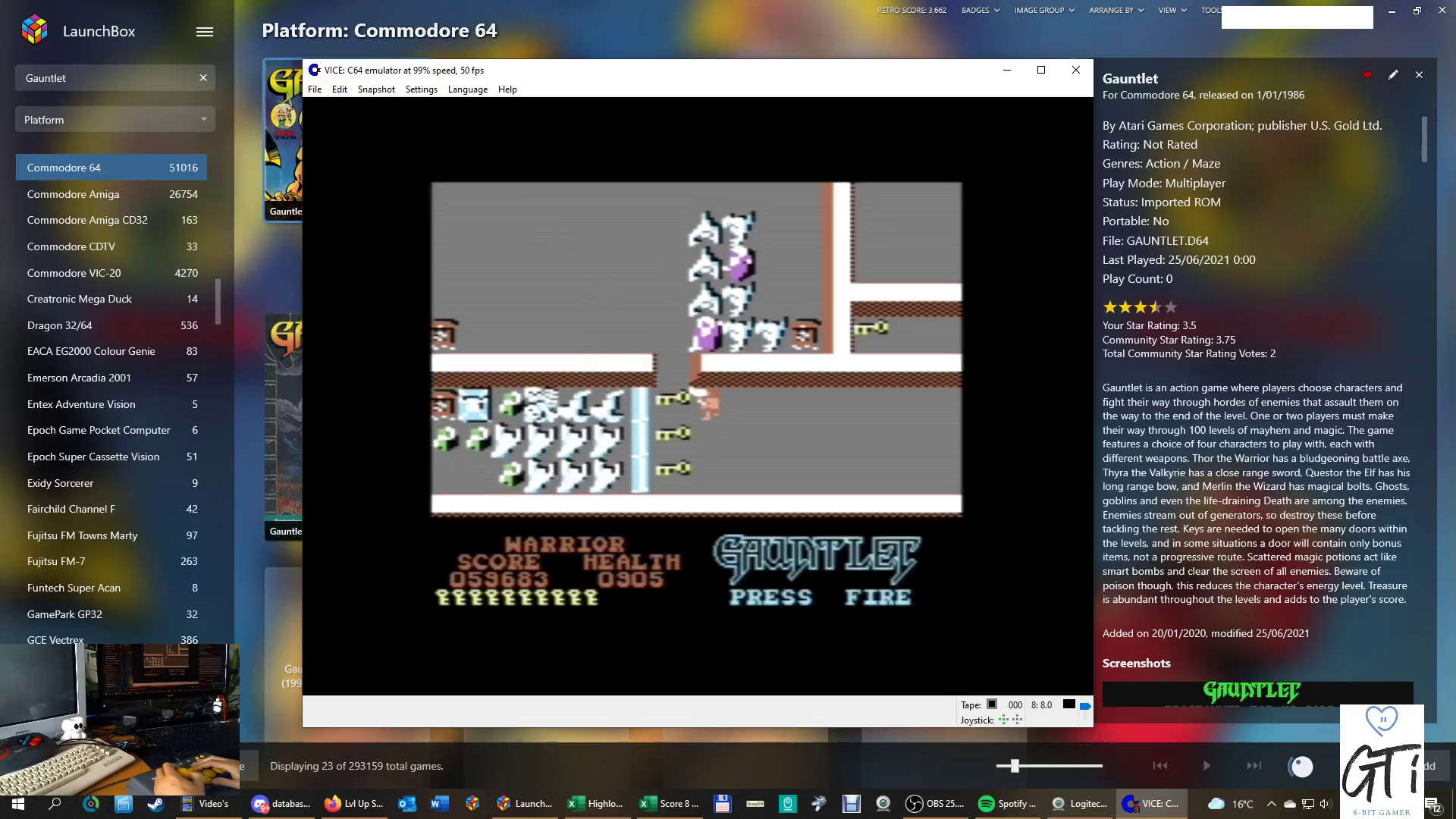This screenshot has width=1456, height=819.
Task: Open the Badges dropdown menu
Action: click(980, 11)
